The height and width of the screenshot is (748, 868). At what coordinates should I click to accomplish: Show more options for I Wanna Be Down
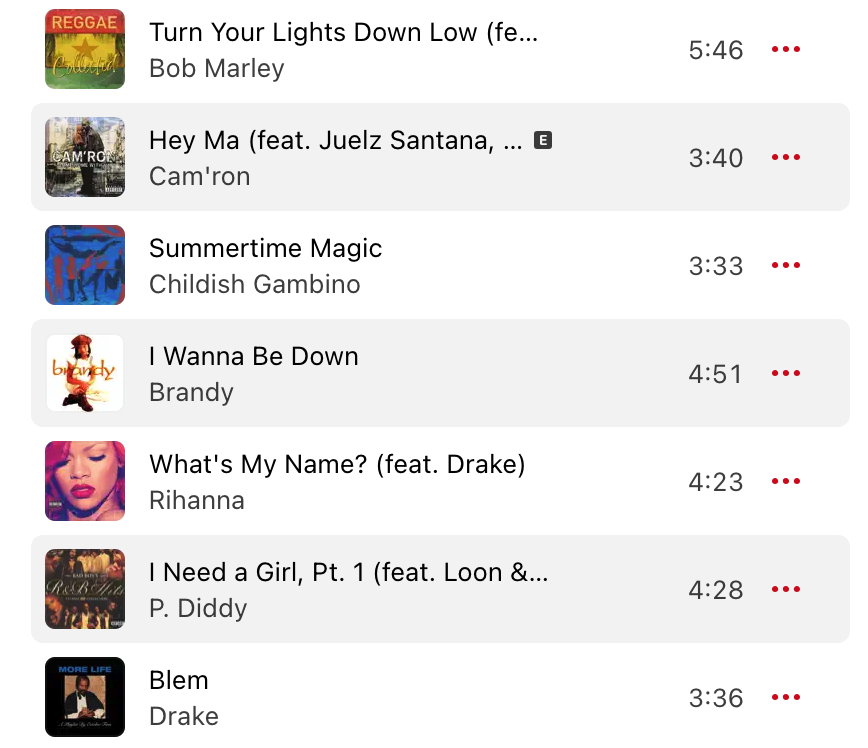[786, 373]
